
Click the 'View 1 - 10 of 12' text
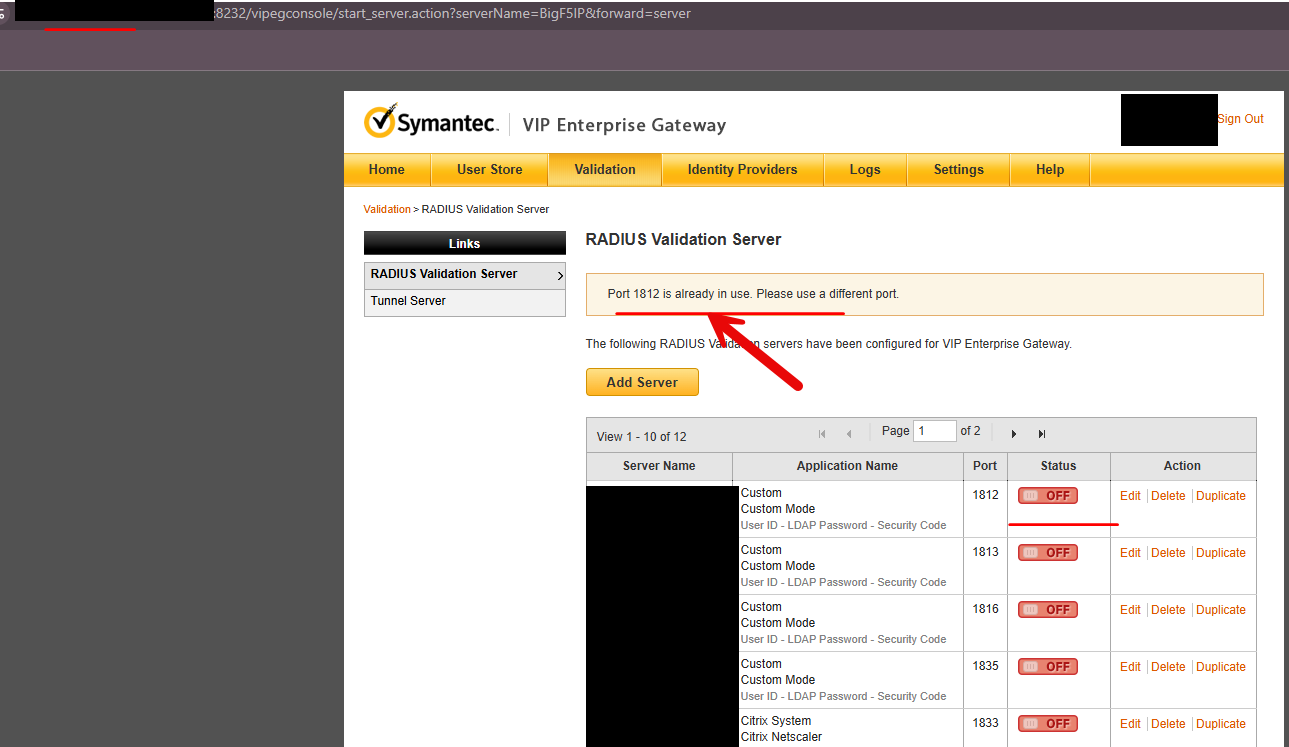tap(641, 437)
